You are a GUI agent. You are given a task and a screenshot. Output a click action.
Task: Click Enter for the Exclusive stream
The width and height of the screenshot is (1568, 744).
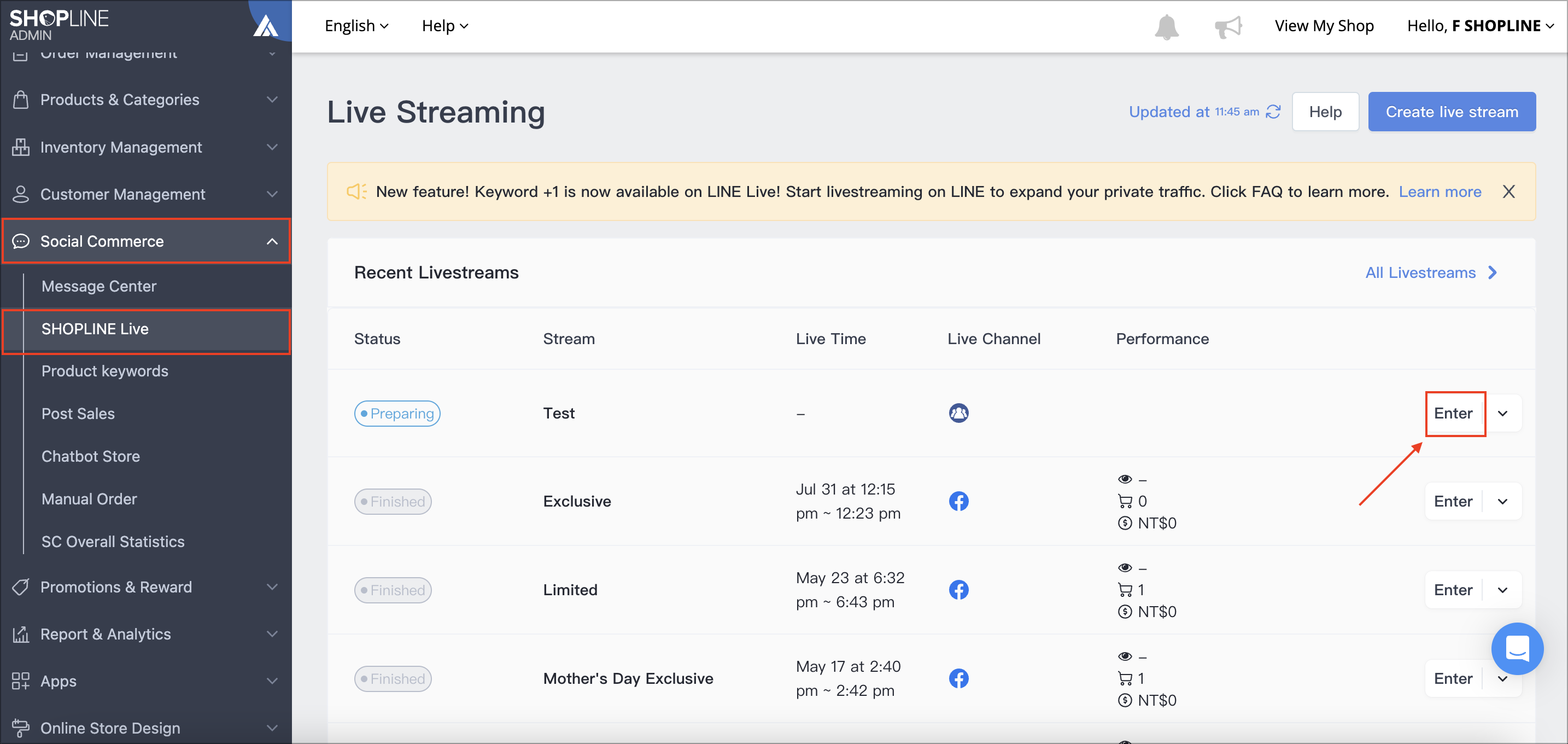point(1453,502)
